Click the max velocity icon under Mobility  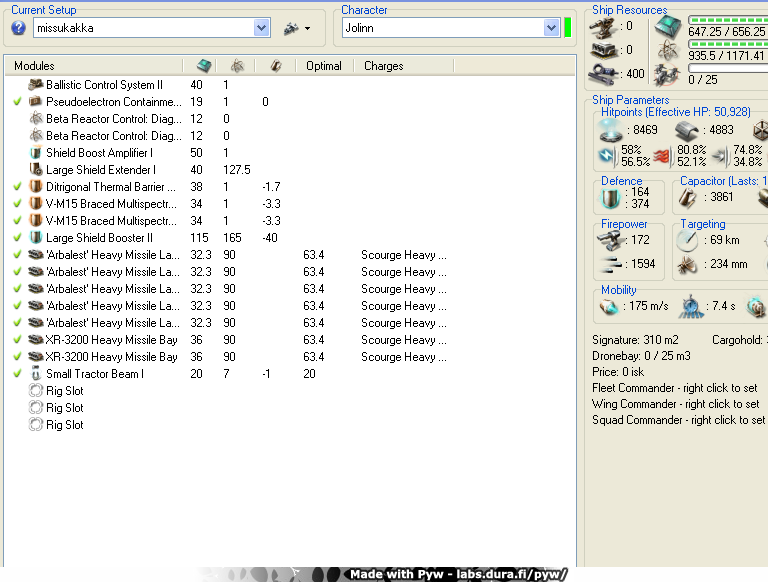608,306
